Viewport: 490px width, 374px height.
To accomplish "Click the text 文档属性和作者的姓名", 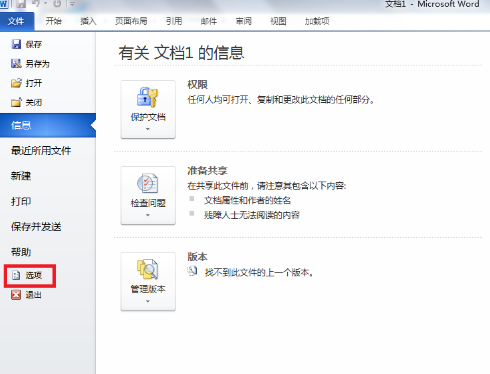I will (247, 200).
